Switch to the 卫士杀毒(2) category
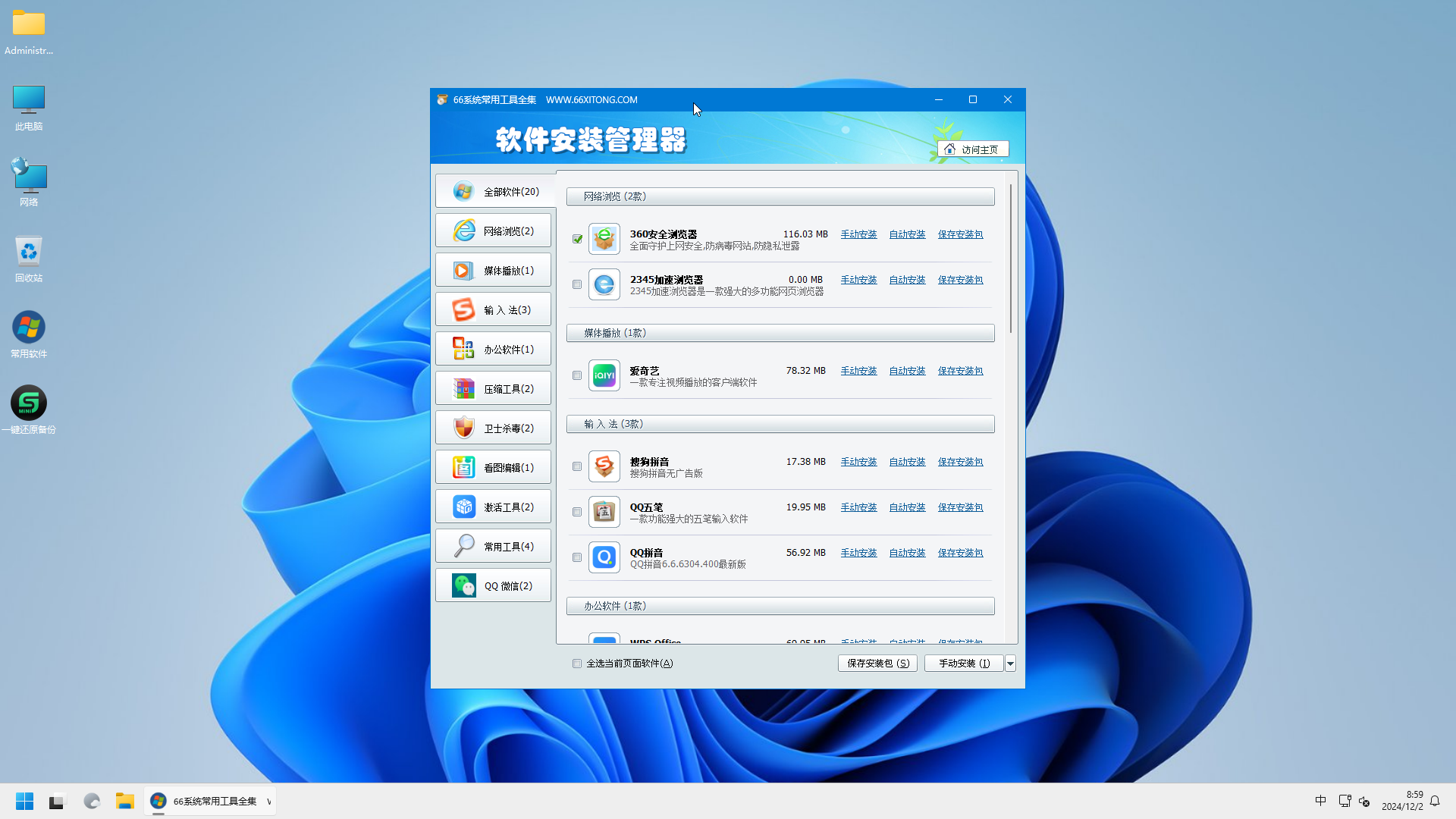Viewport: 1456px width, 819px height. [x=493, y=428]
